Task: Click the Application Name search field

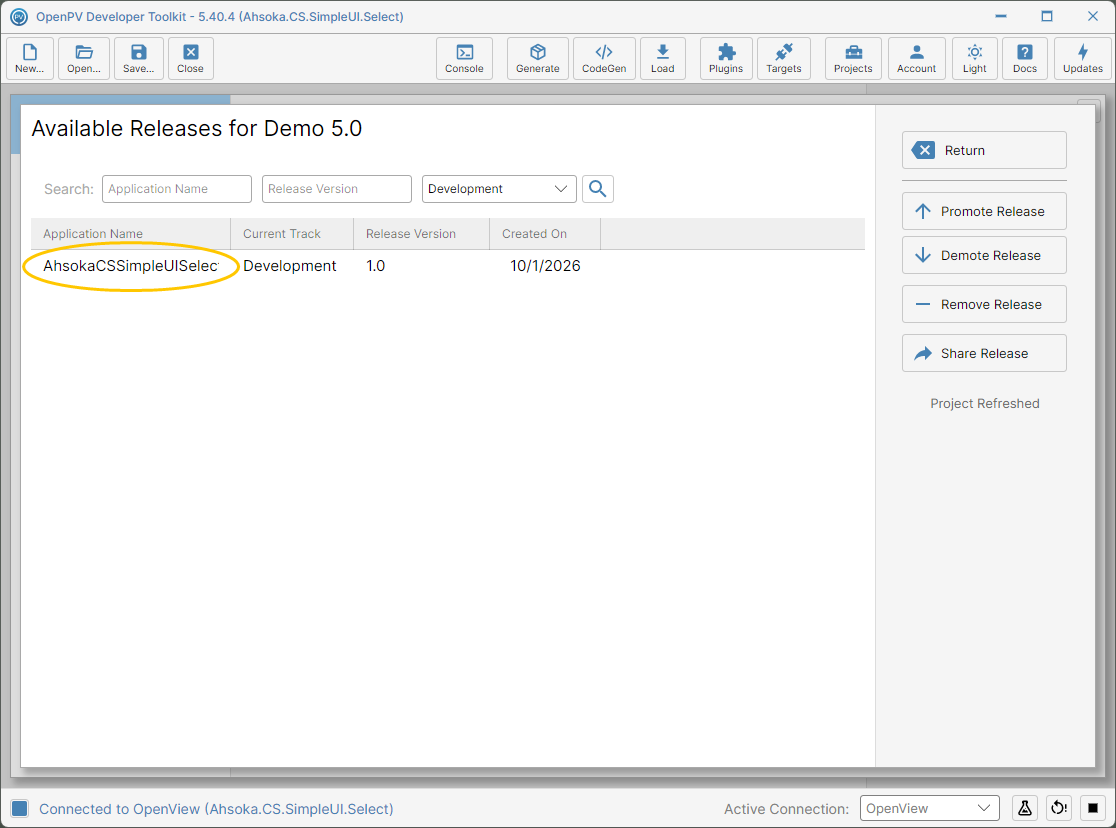Action: pos(177,189)
